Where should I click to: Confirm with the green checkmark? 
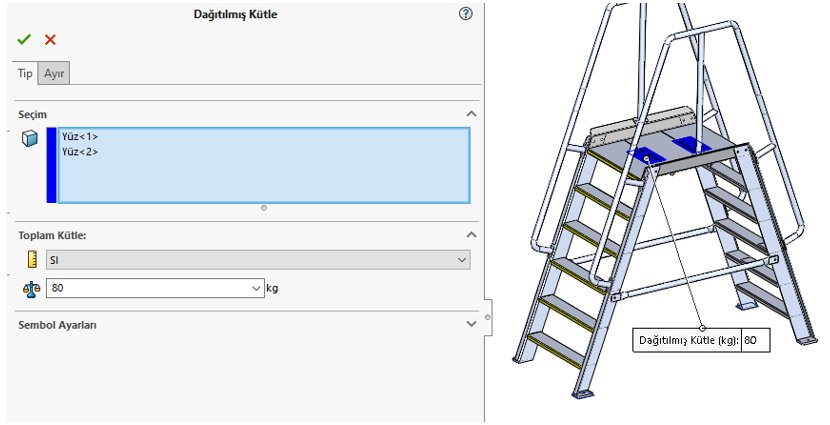pyautogui.click(x=24, y=40)
